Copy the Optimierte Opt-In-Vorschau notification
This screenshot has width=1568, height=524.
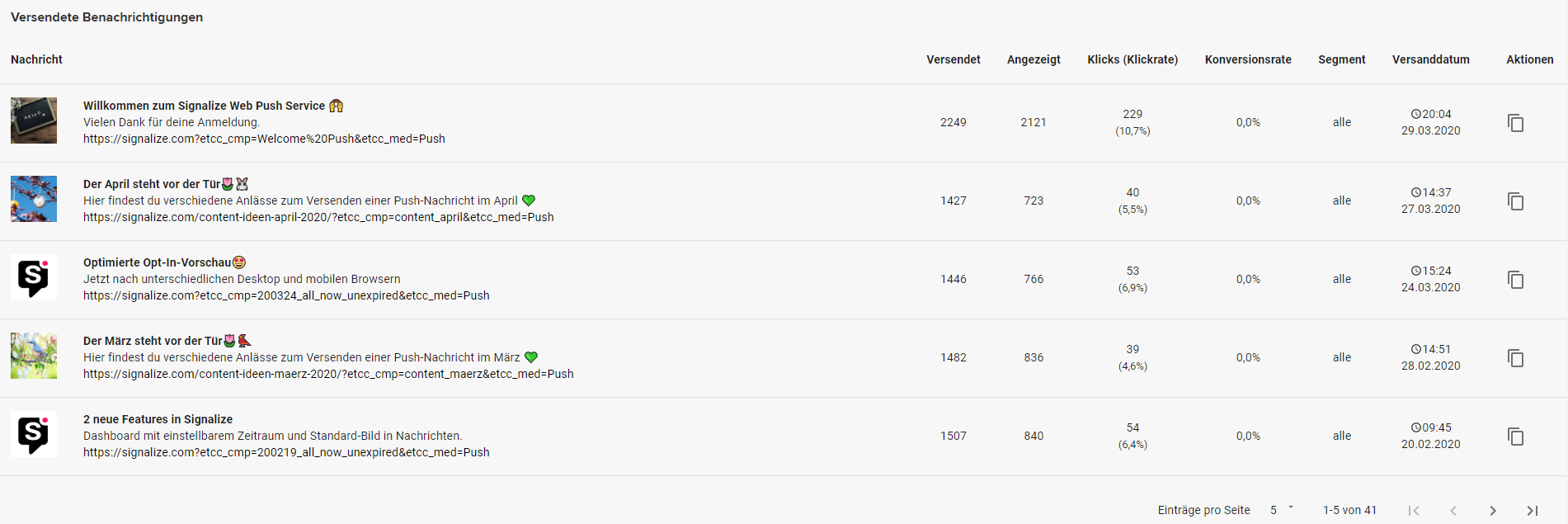[1516, 280]
